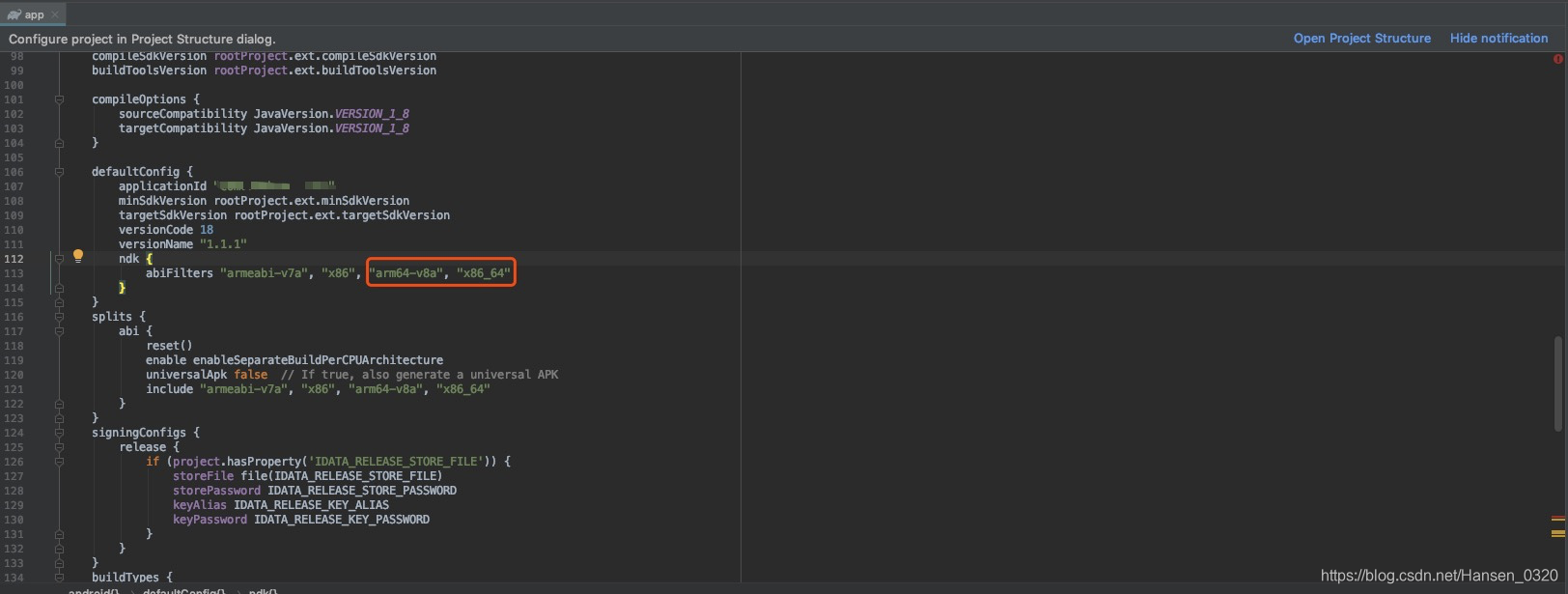Collapse the ndk block fold marker
The image size is (1568, 594).
59,259
